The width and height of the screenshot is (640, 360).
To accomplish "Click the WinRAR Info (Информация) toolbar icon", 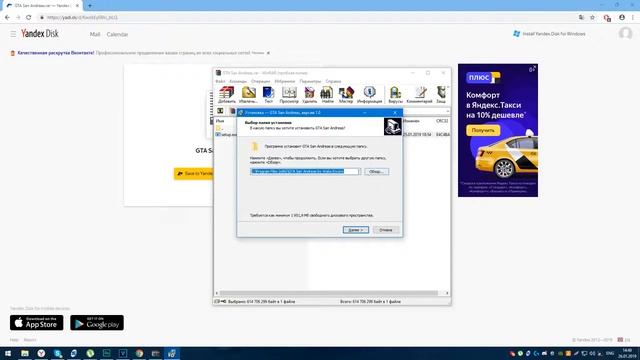I will pyautogui.click(x=369, y=95).
